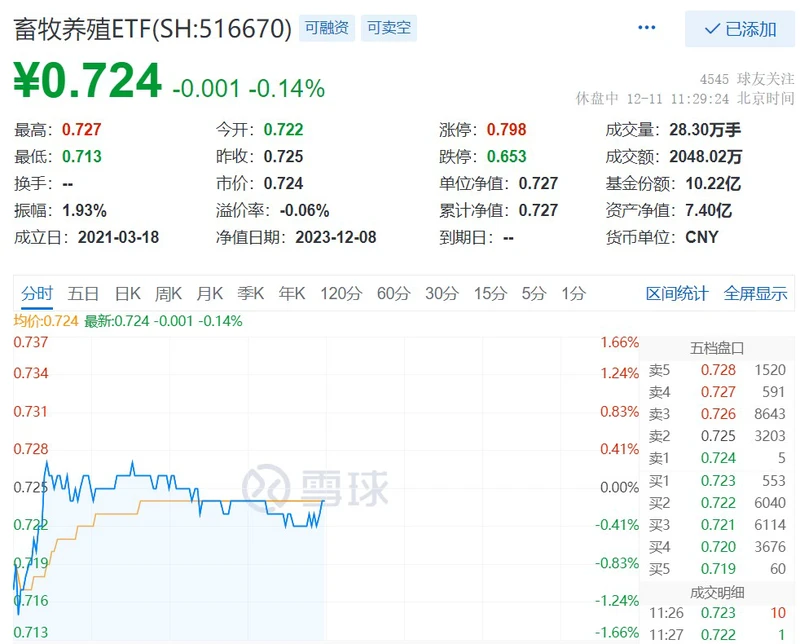Click the 振幅 value 1.93%
Image resolution: width=800 pixels, height=644 pixels.
click(84, 210)
